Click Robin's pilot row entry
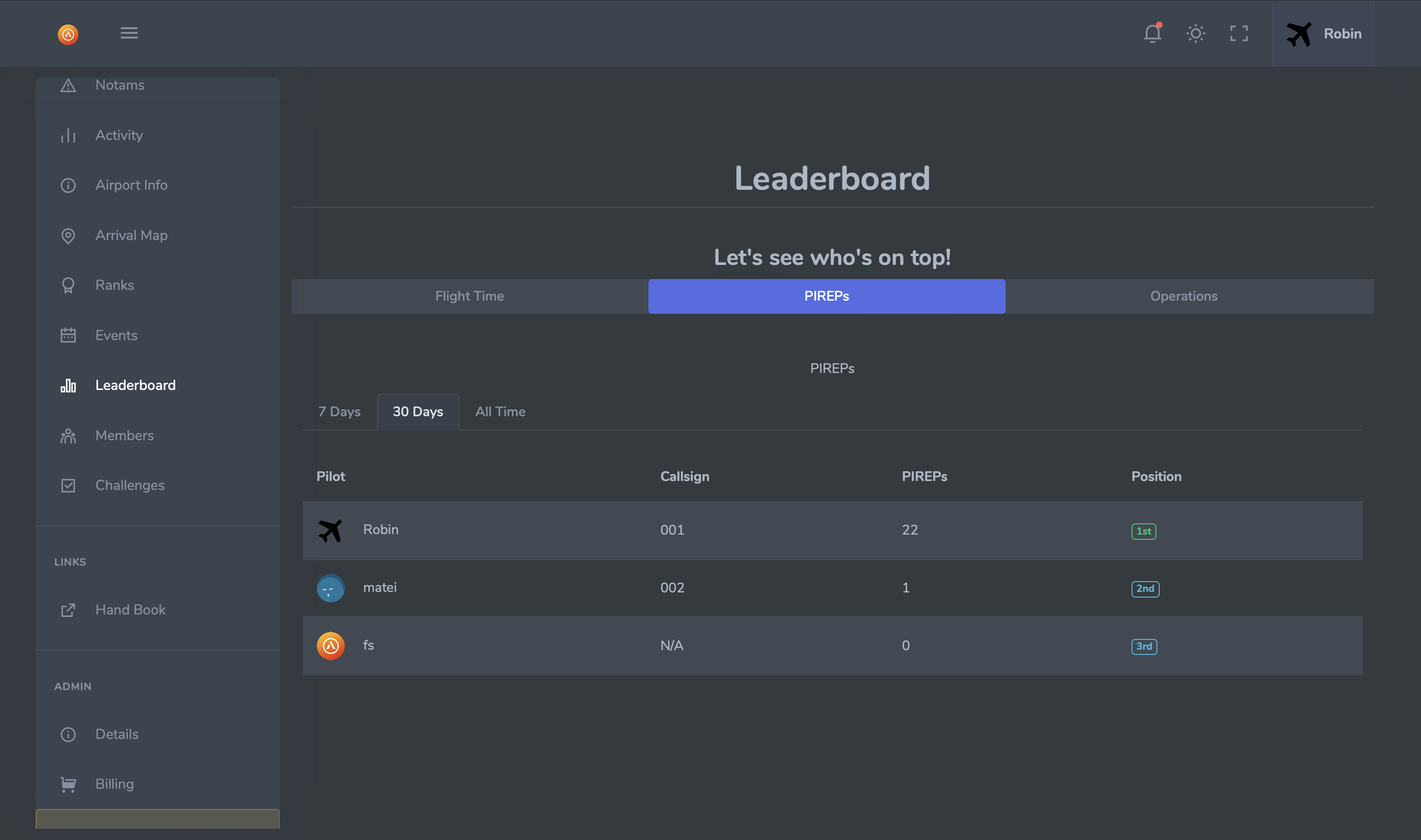The height and width of the screenshot is (840, 1421). (x=832, y=530)
